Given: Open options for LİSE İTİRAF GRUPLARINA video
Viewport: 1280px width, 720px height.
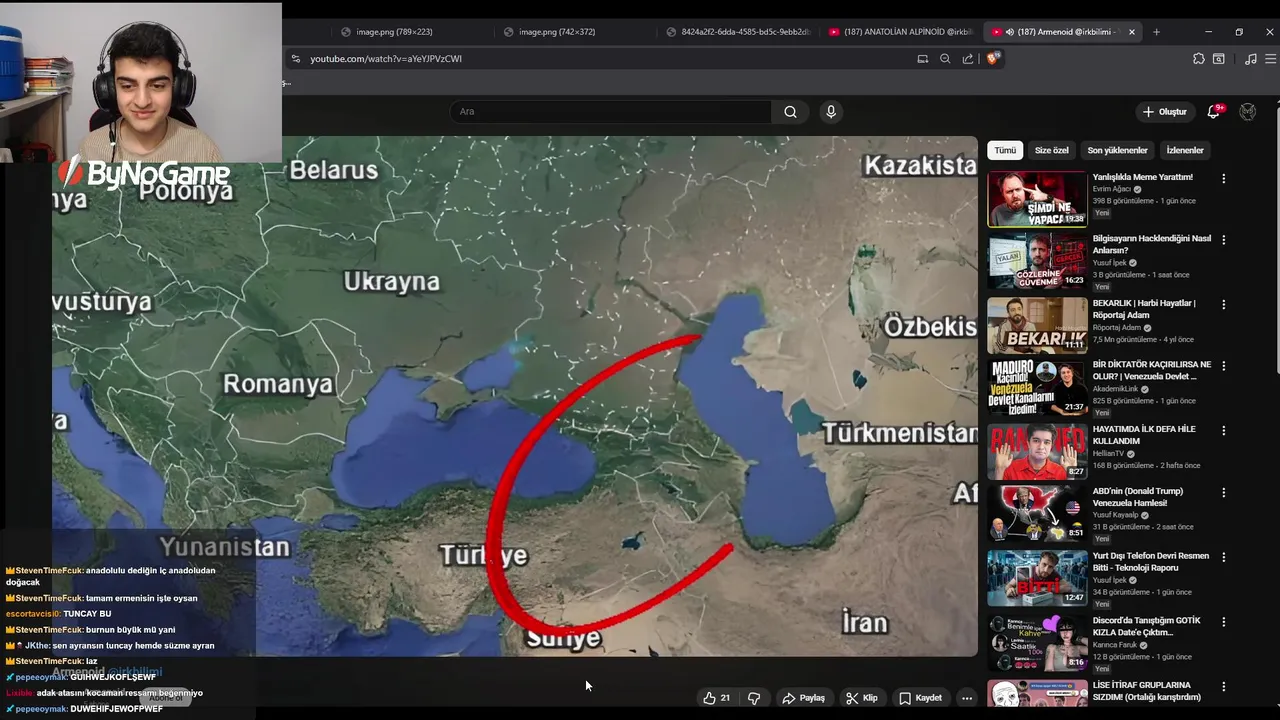Looking at the screenshot, I should 1223,687.
